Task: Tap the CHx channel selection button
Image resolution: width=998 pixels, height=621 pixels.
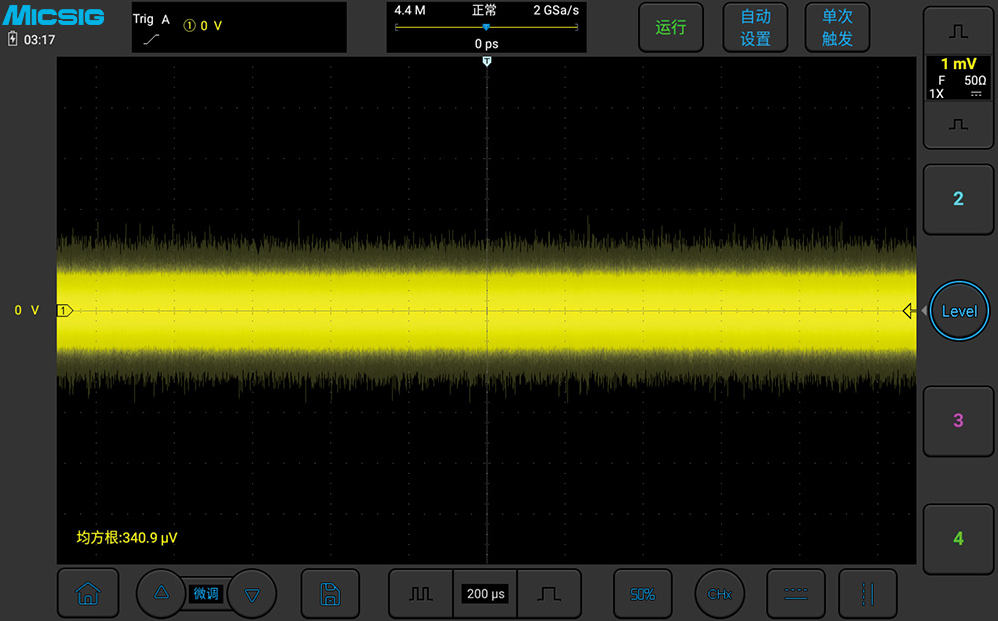Action: click(719, 594)
